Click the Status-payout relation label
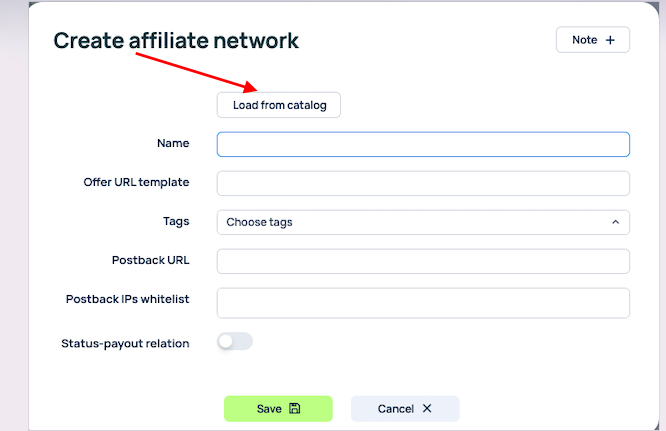The image size is (666, 431). (x=125, y=343)
